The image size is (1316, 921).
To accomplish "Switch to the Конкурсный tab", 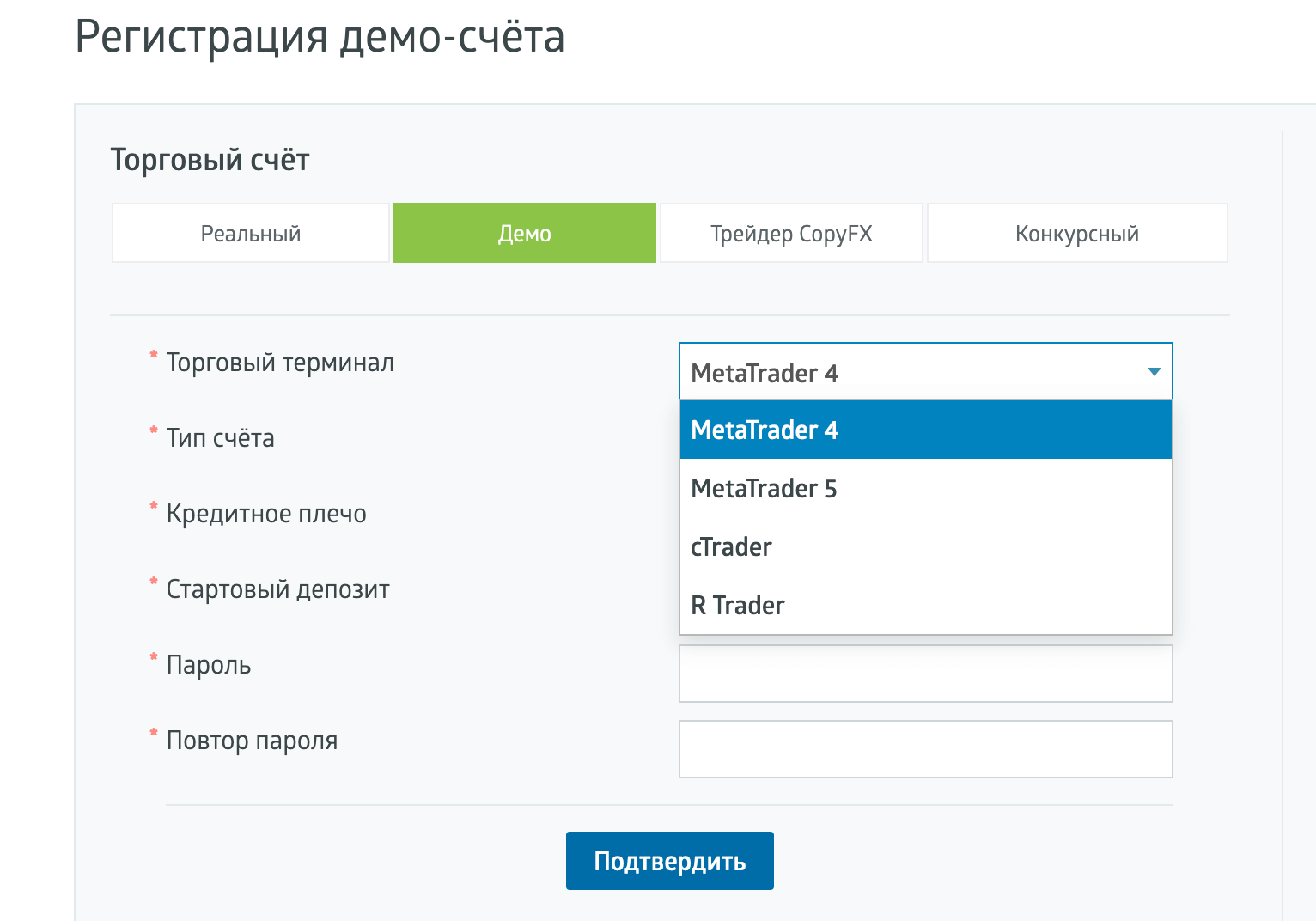I will coord(1076,234).
